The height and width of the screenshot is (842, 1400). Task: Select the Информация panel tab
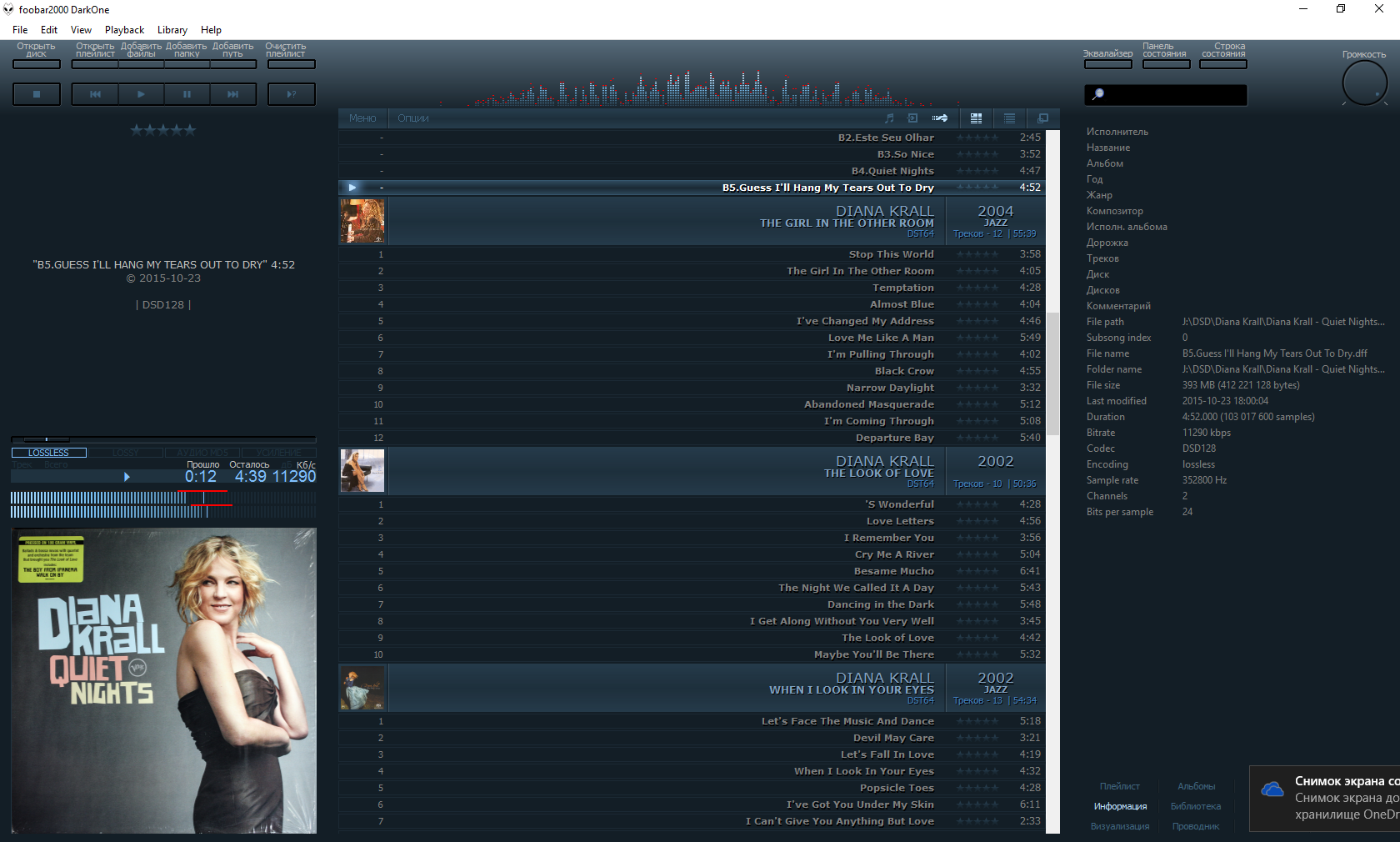[1120, 806]
